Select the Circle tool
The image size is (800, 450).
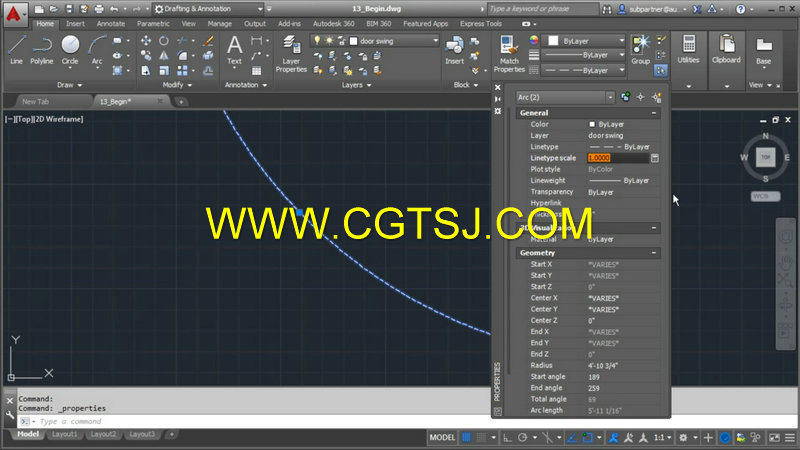70,50
